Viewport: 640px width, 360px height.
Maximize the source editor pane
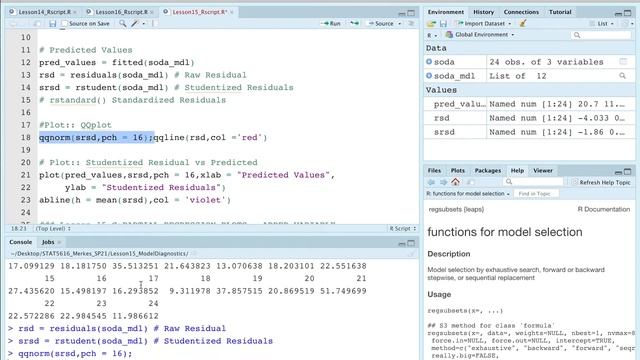(x=411, y=13)
